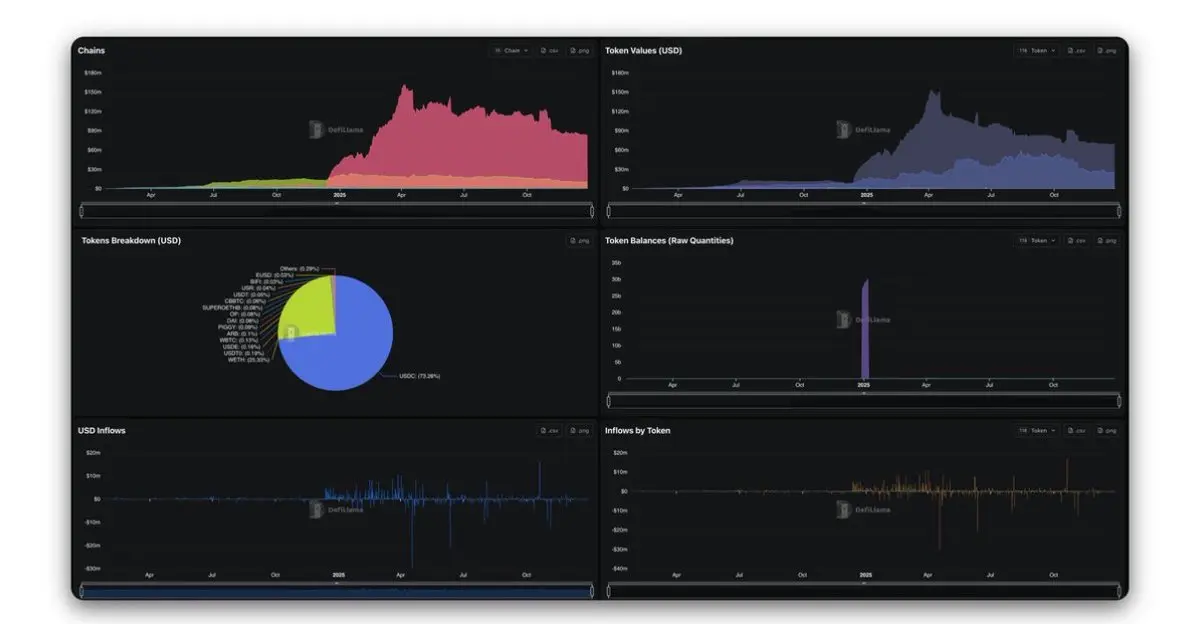Expand the Token dropdown in Token Values (USD)
Screen dimensions: 1200x624
(x=1037, y=50)
